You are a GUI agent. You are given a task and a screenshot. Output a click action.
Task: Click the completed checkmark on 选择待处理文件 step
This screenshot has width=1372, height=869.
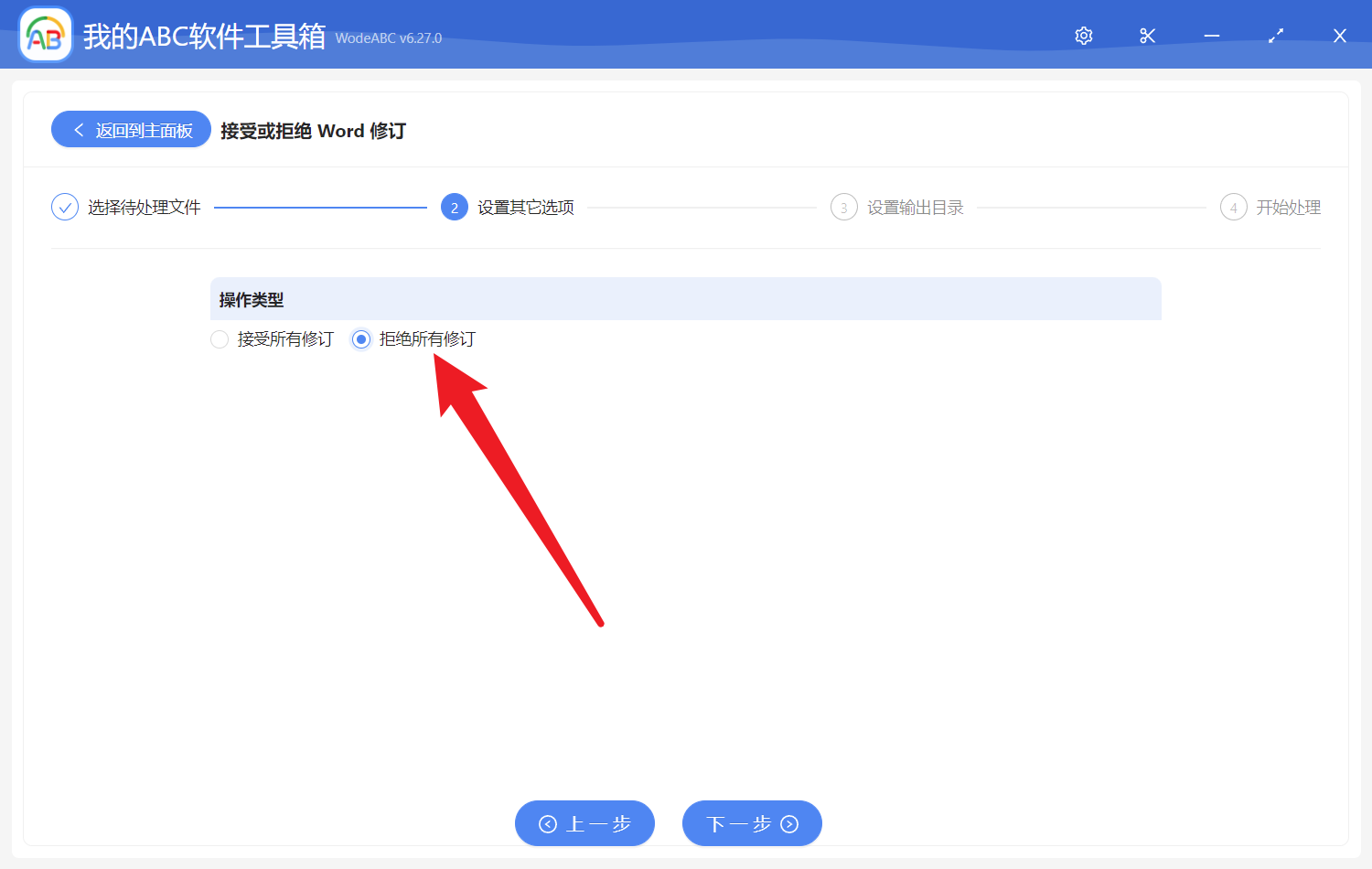(64, 207)
